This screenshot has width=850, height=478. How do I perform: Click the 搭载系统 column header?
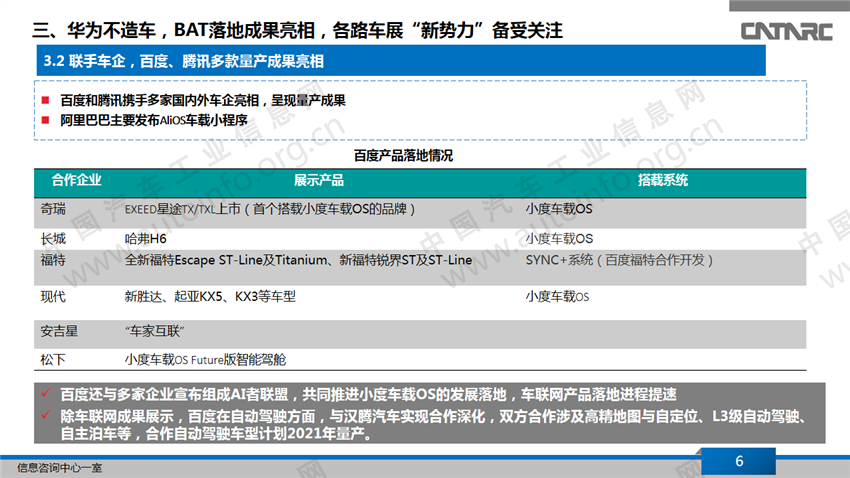[662, 180]
